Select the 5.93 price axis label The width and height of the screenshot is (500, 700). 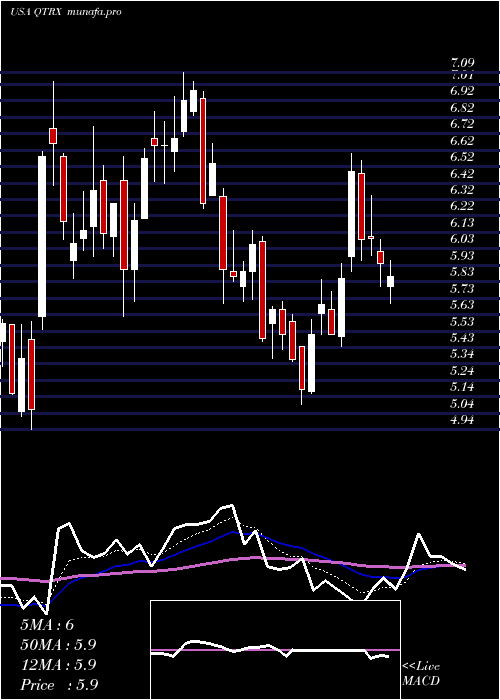(462, 255)
